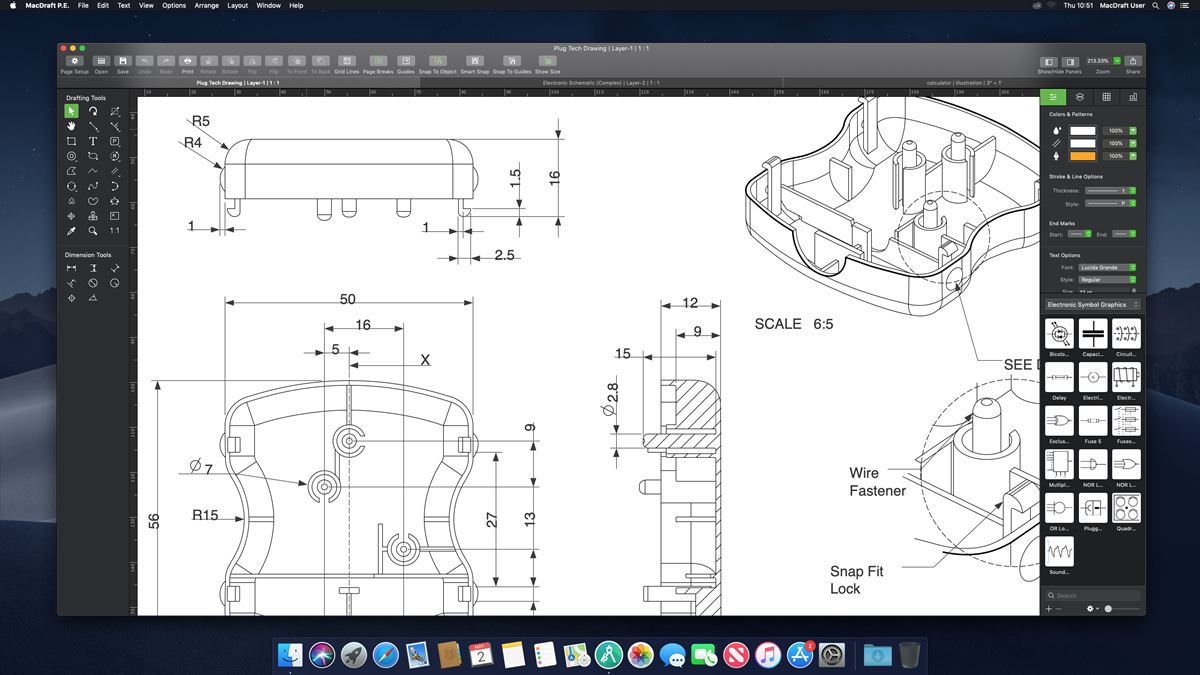Click the Print toolbar icon
This screenshot has width=1200, height=675.
[x=187, y=62]
